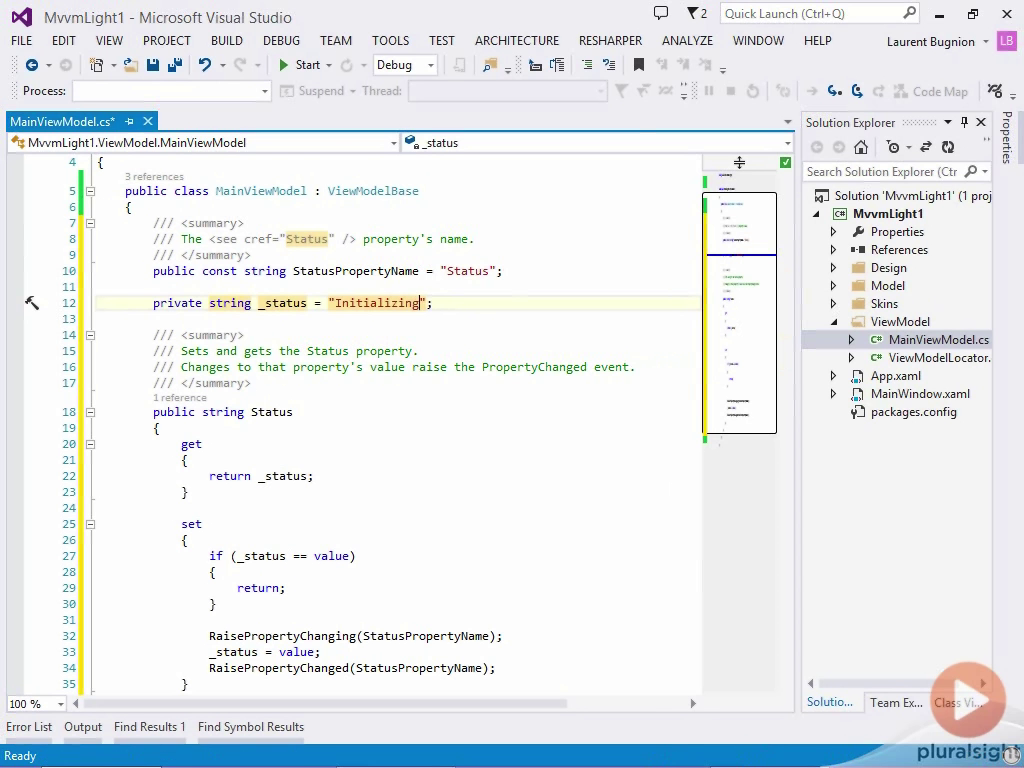1024x768 pixels.
Task: Click the LB user account avatar
Action: click(x=1006, y=41)
